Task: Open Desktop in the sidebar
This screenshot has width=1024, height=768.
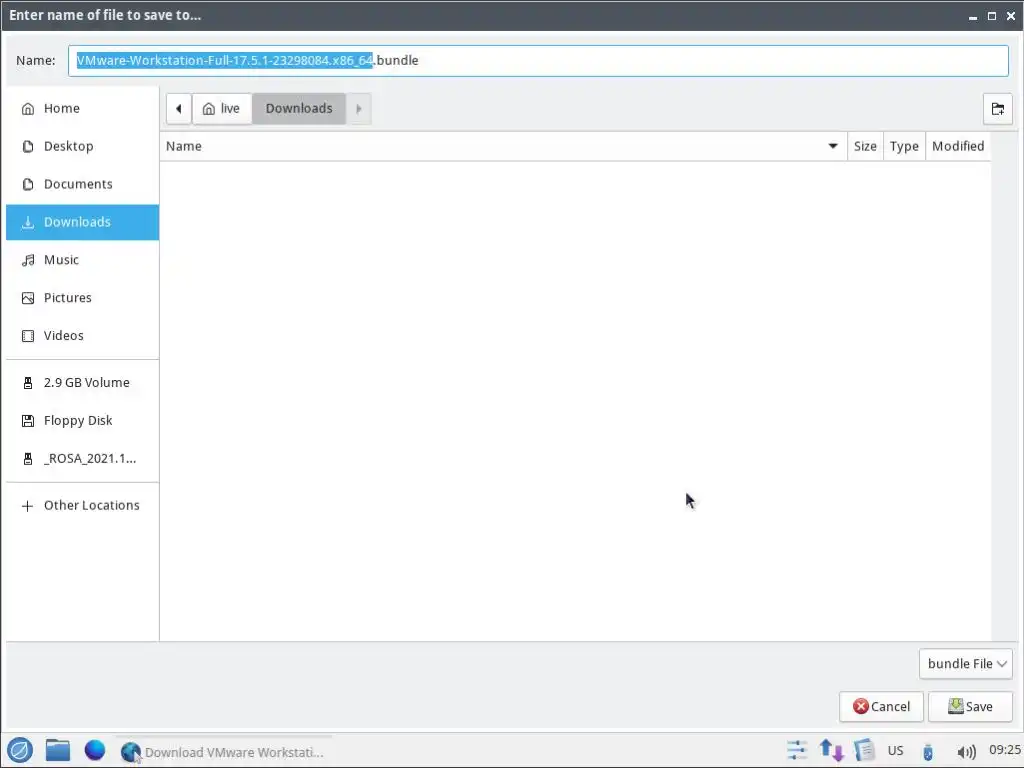Action: (82, 146)
